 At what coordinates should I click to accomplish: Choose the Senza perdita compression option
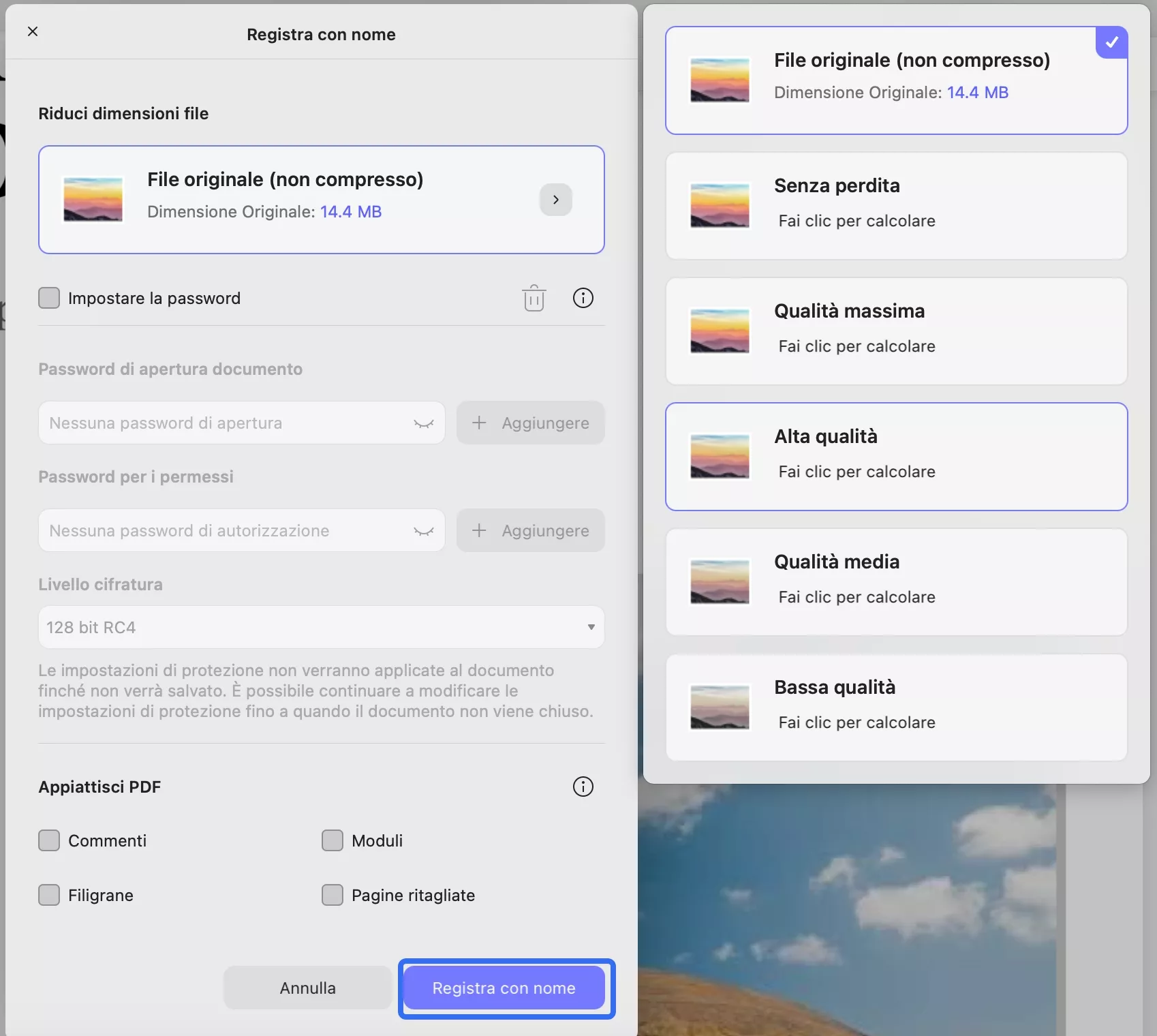coord(897,206)
